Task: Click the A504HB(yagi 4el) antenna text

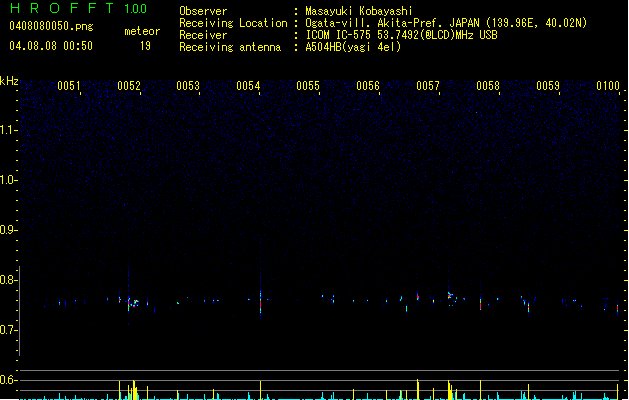Action: (353, 47)
